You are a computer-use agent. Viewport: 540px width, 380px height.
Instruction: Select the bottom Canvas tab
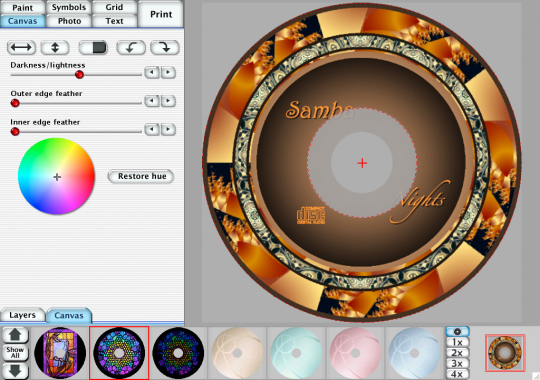click(69, 315)
